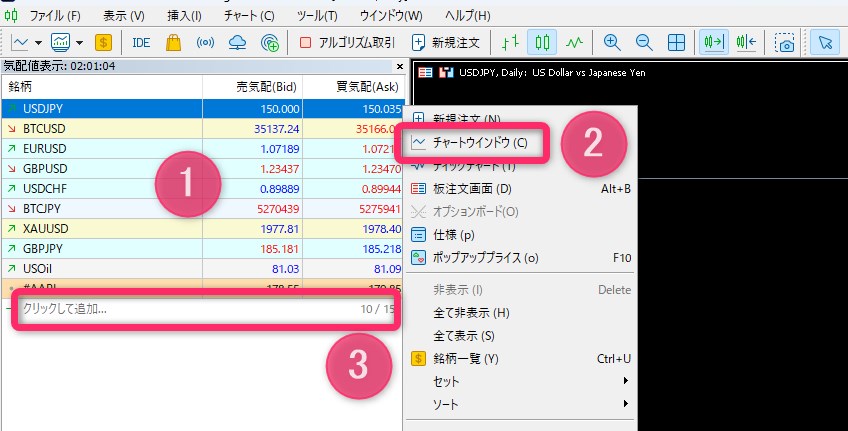Open the ファイル (F) menu
Image resolution: width=848 pixels, height=431 pixels.
[55, 16]
